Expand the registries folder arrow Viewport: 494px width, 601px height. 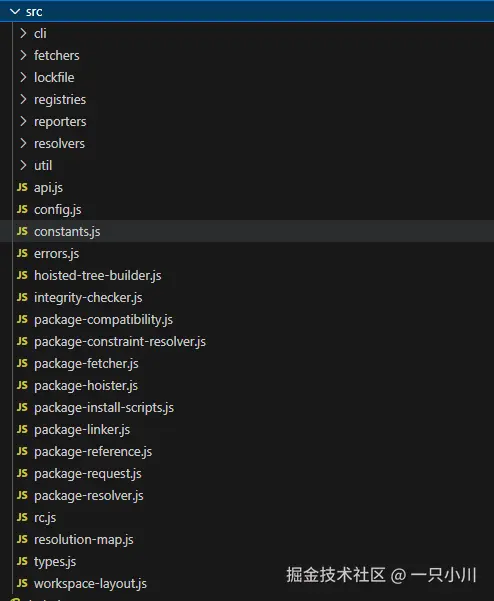coord(23,99)
